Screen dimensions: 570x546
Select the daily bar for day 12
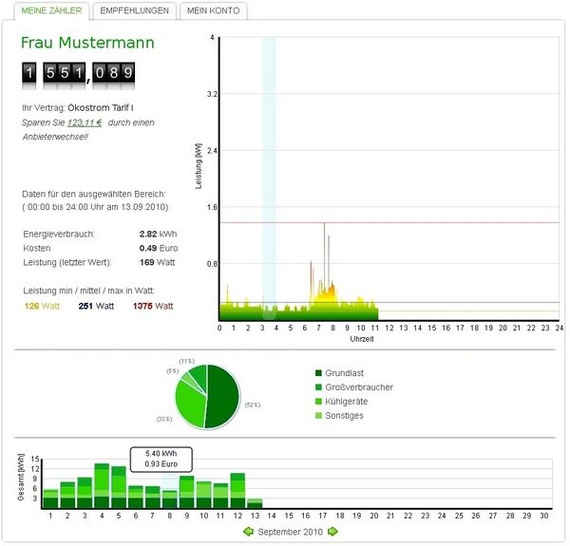(x=238, y=491)
